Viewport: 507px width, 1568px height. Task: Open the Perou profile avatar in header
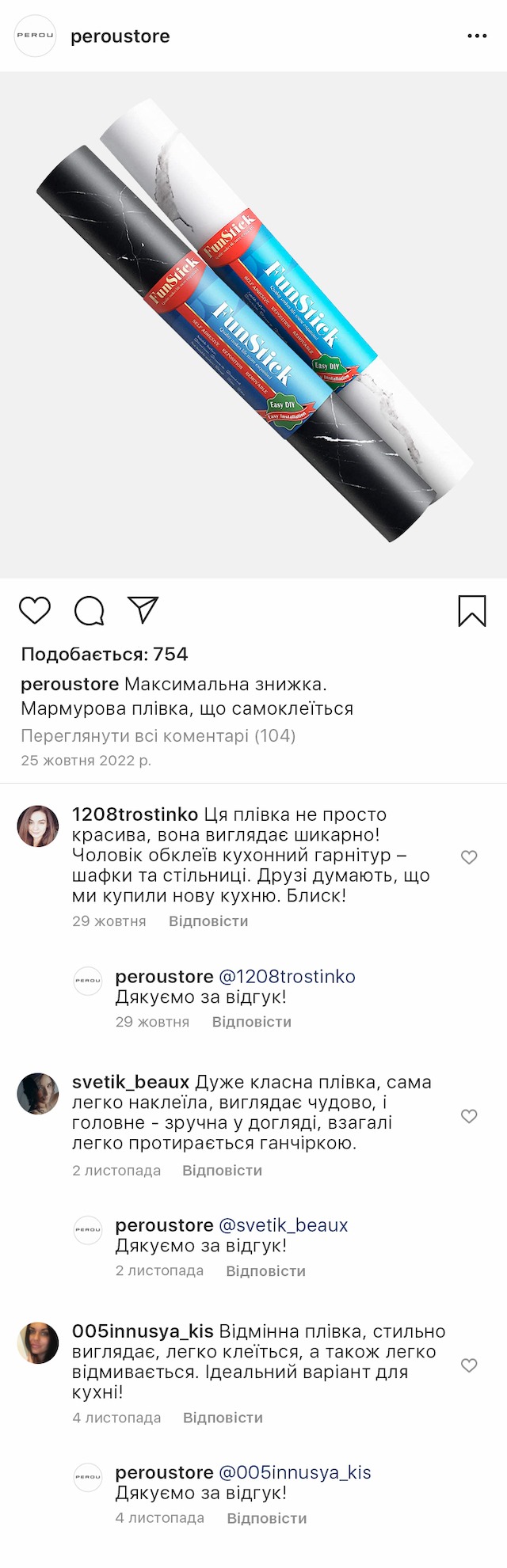(36, 36)
